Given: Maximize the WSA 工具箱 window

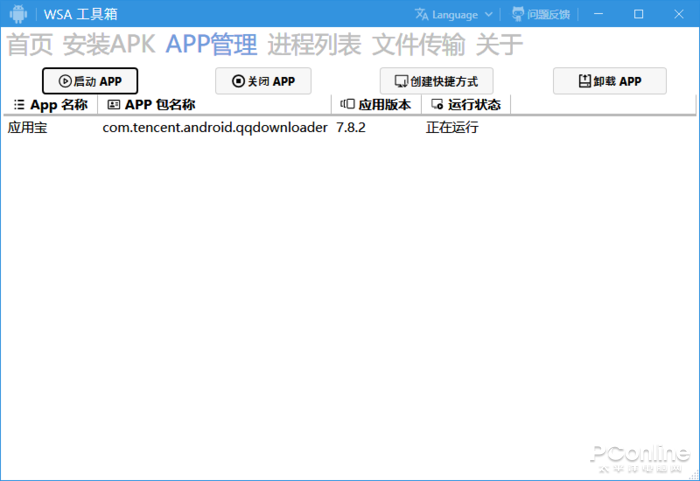Looking at the screenshot, I should tap(638, 14).
